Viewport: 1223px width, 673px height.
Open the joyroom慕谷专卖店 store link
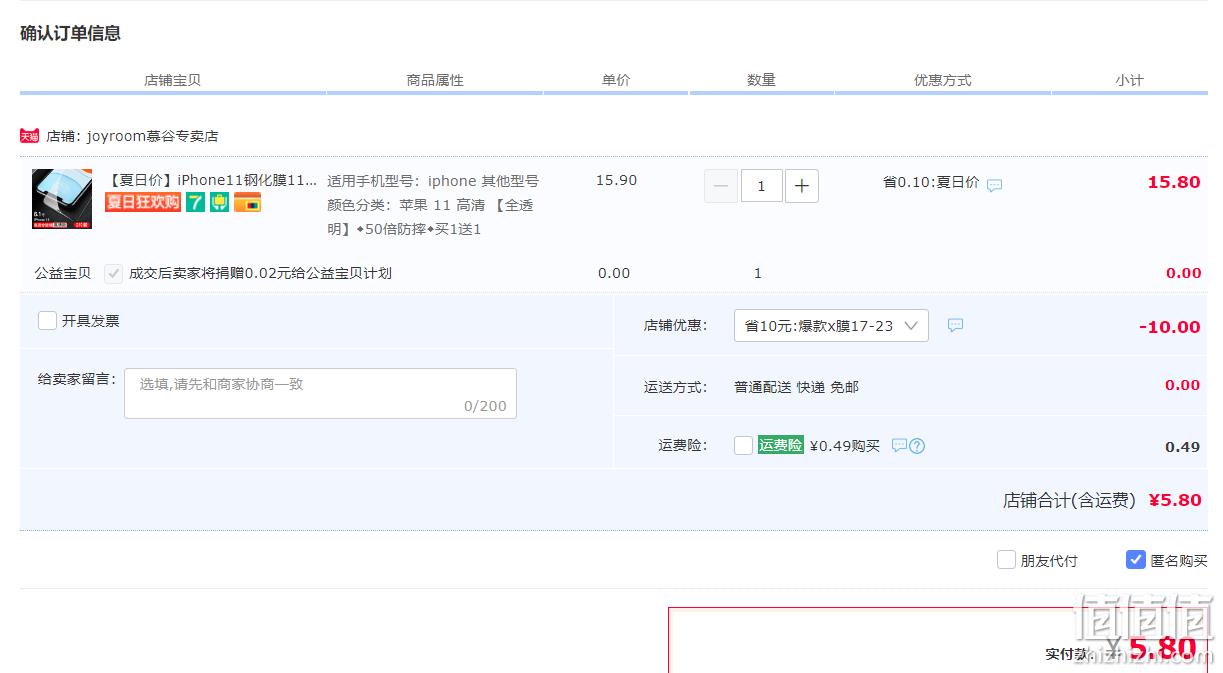[x=152, y=136]
